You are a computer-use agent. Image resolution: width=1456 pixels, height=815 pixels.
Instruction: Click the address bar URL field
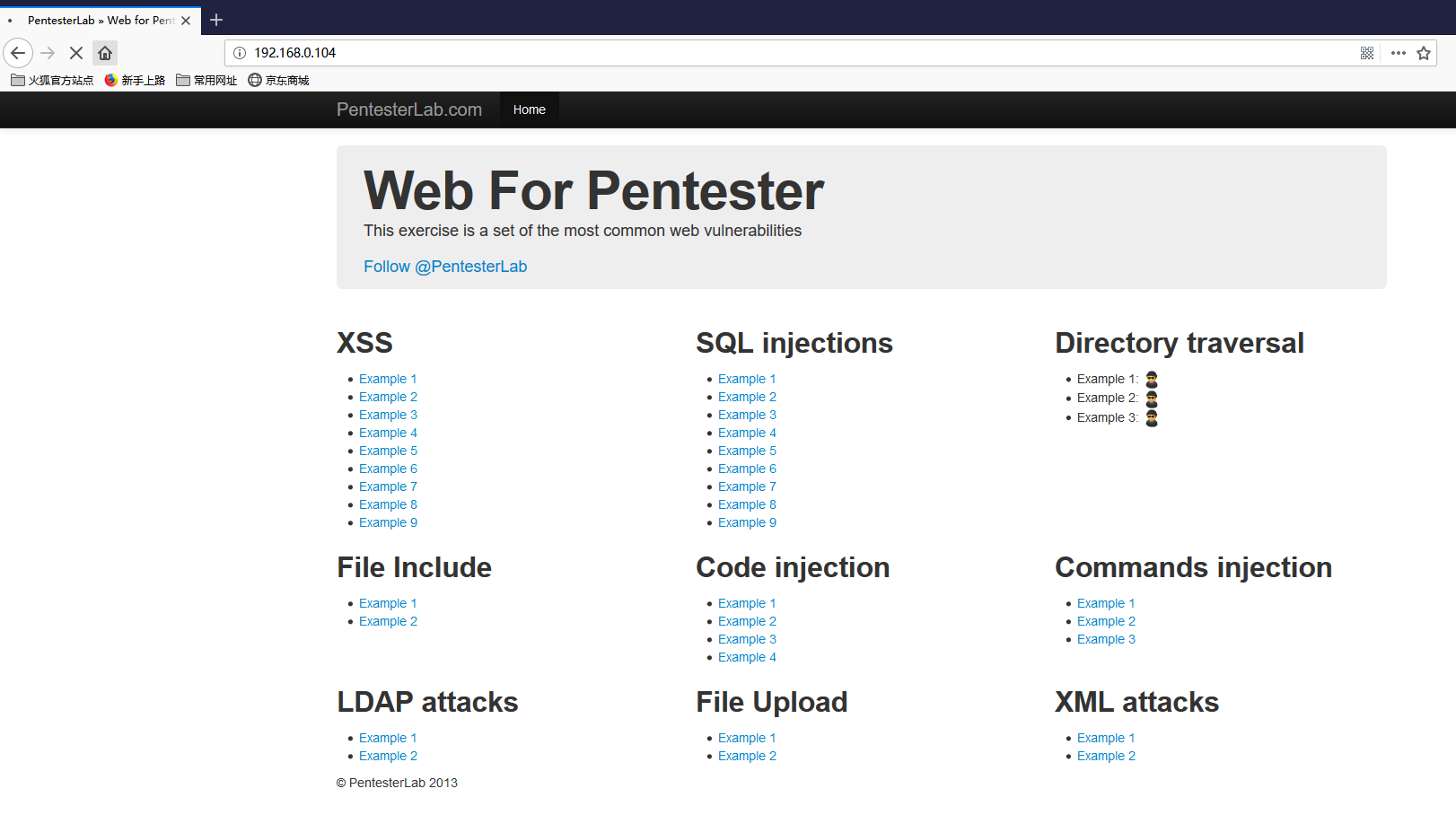pos(790,53)
